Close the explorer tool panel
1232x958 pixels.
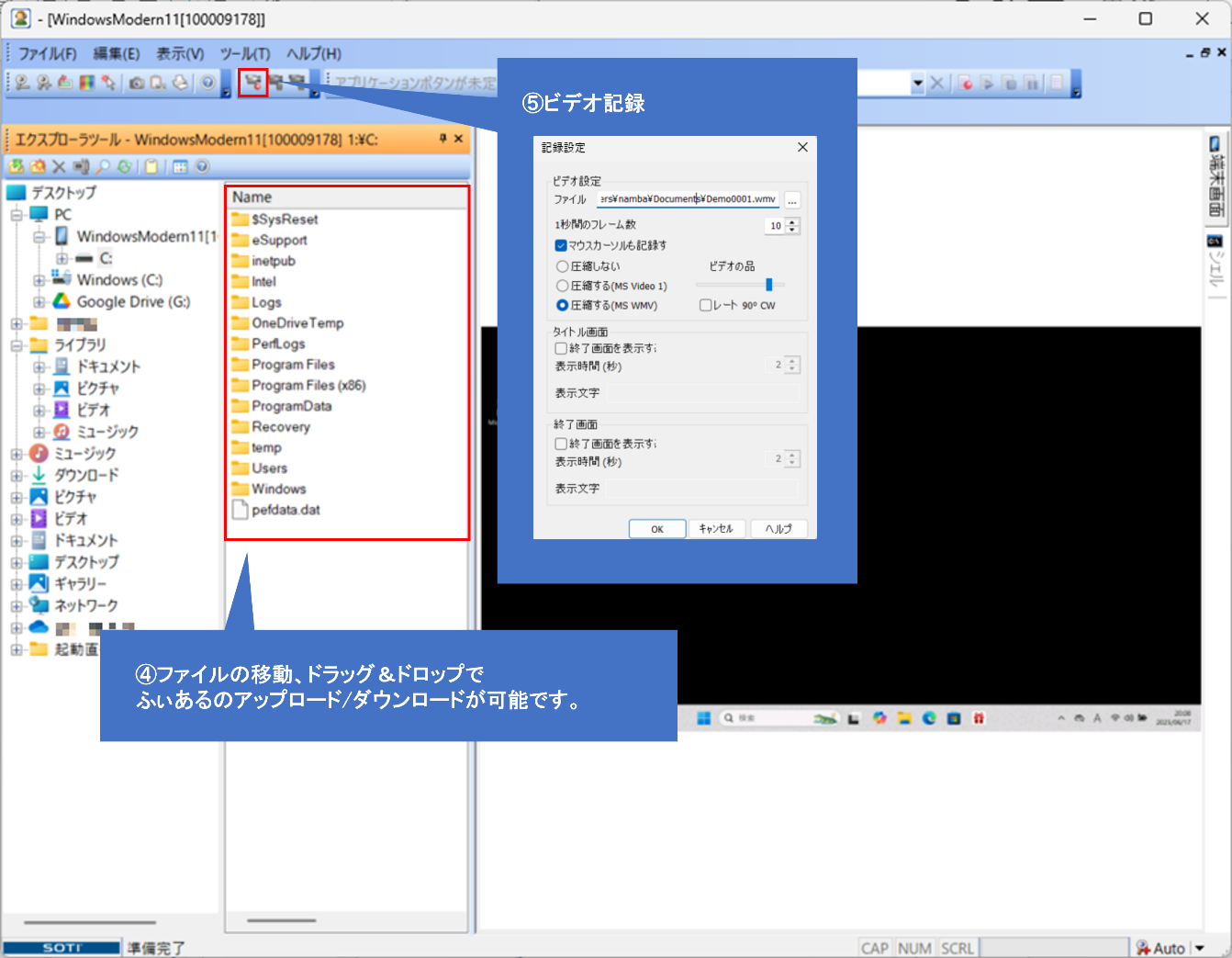[x=458, y=139]
